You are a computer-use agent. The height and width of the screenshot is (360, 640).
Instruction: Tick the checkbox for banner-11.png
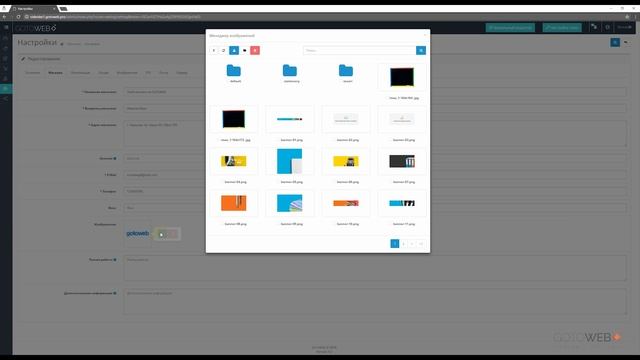point(390,224)
